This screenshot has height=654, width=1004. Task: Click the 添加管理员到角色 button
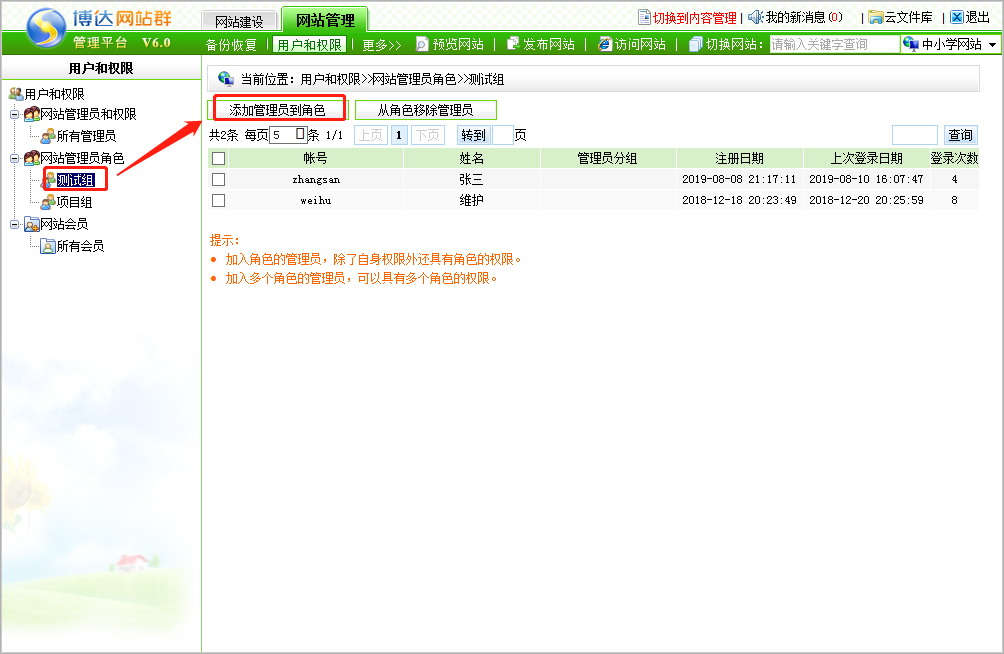coord(277,110)
